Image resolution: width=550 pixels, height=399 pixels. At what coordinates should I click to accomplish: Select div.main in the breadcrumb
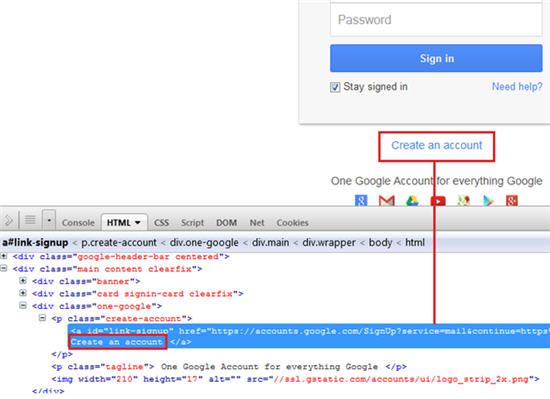270,243
